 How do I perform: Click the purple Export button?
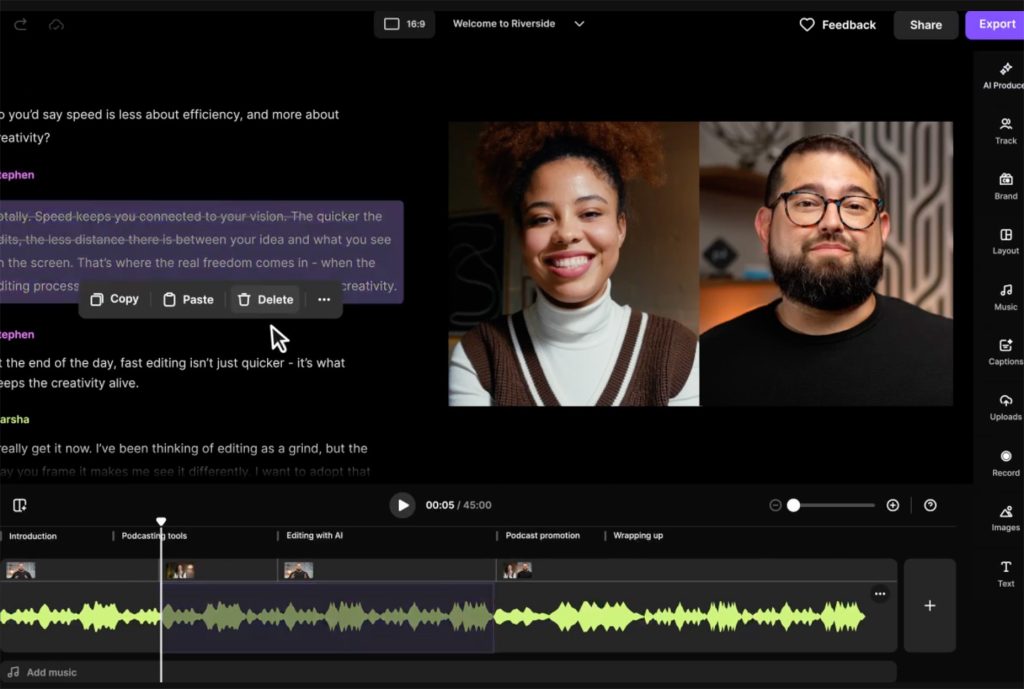tap(995, 24)
